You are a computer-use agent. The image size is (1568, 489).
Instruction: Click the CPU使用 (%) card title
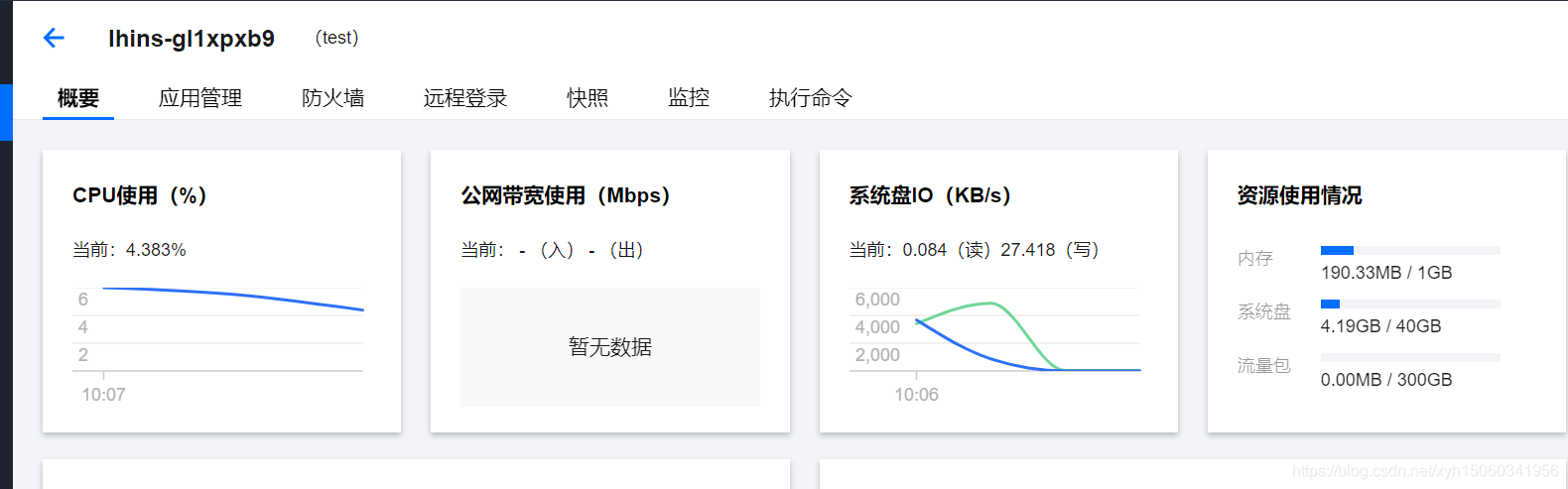tap(140, 195)
